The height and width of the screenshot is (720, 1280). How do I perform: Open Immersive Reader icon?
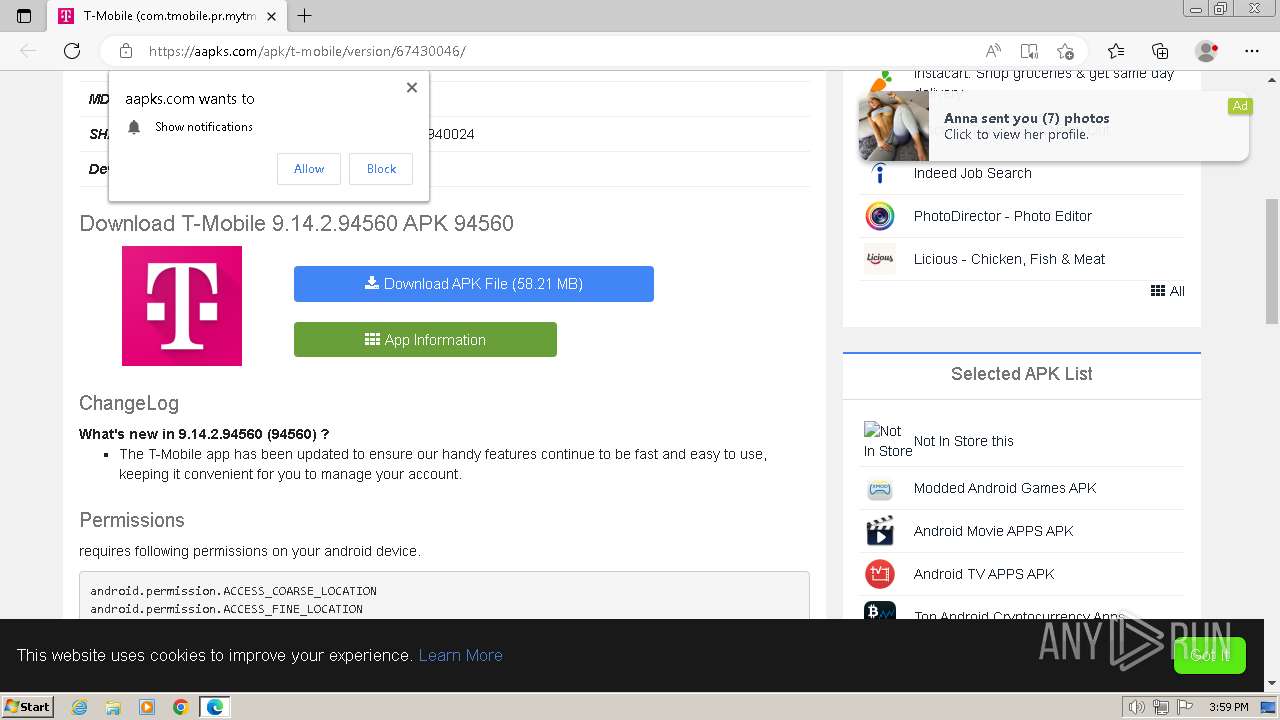pos(1029,51)
